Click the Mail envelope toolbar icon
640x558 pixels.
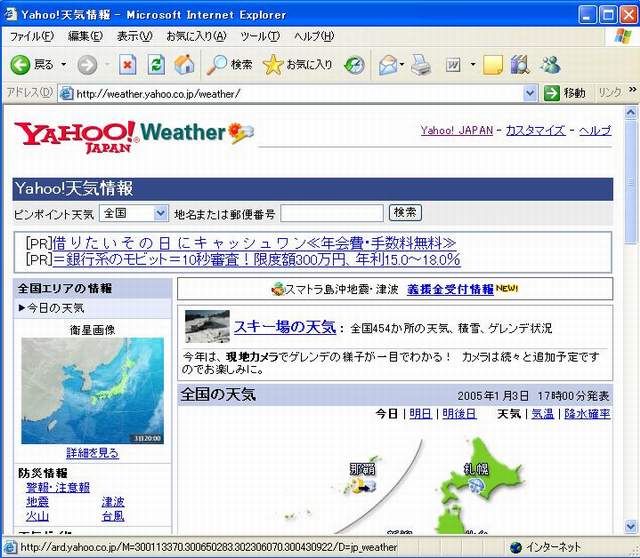(x=388, y=64)
